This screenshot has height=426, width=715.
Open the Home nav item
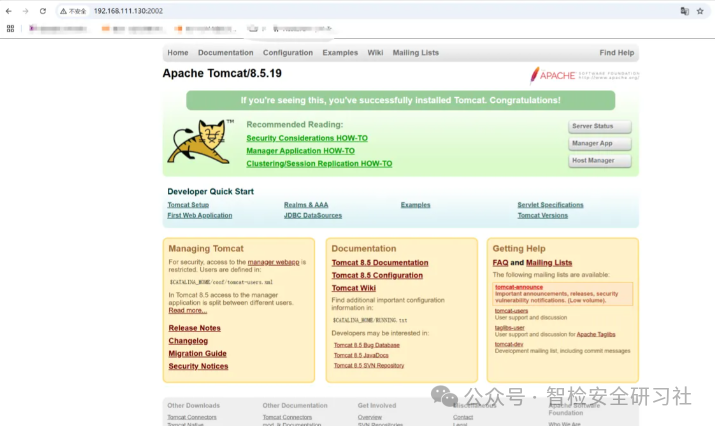[x=178, y=53]
